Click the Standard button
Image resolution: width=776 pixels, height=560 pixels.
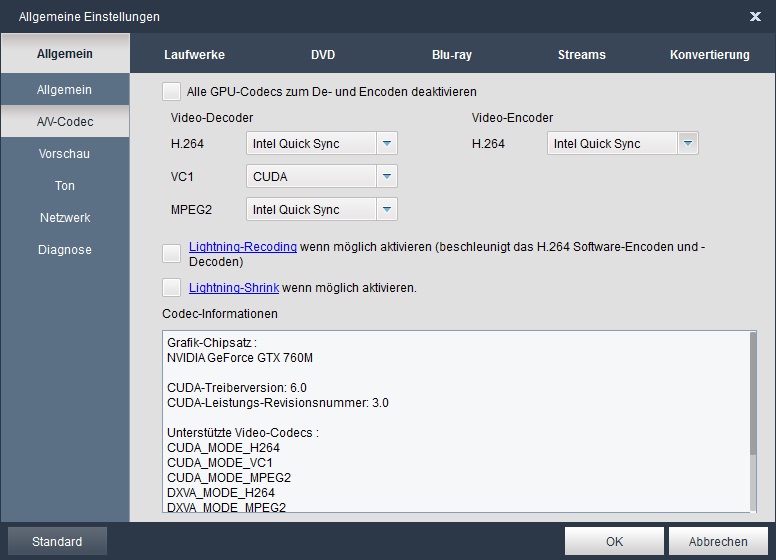coord(57,541)
